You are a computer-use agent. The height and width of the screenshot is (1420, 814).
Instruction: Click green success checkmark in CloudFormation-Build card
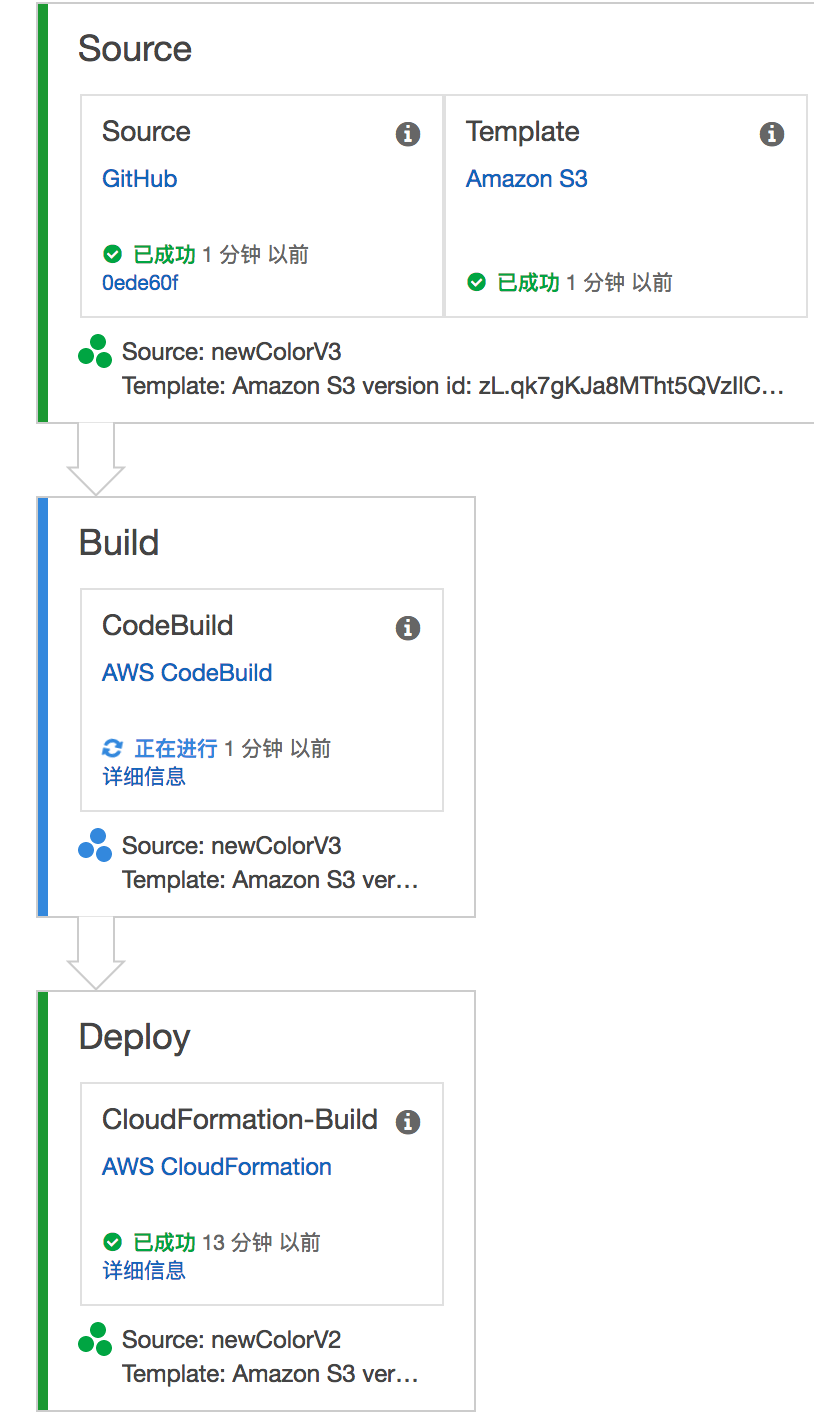tap(112, 1242)
